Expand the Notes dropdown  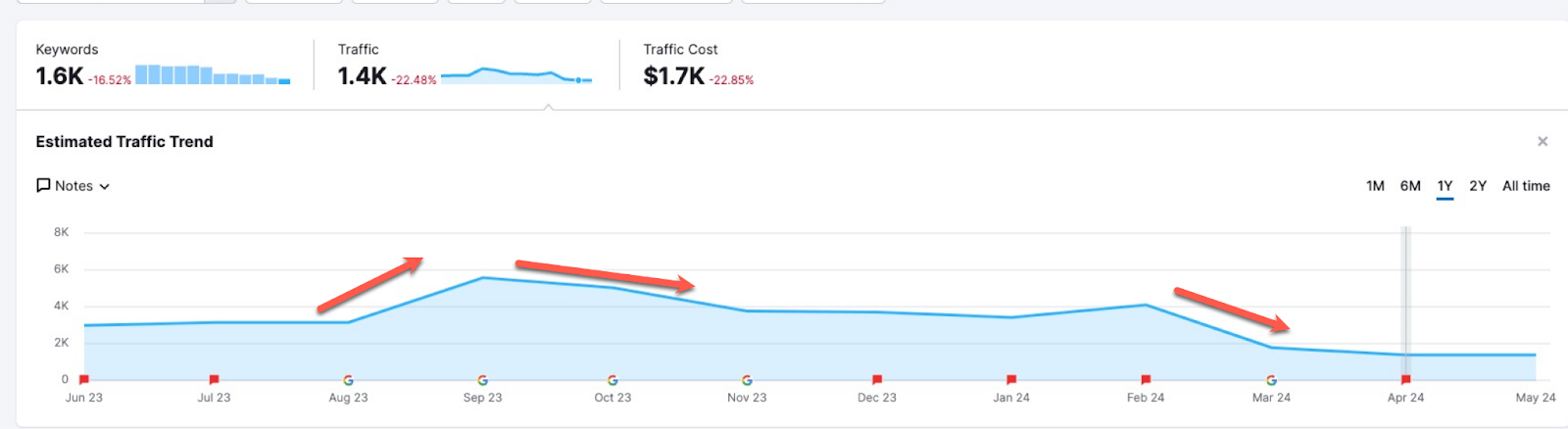73,186
